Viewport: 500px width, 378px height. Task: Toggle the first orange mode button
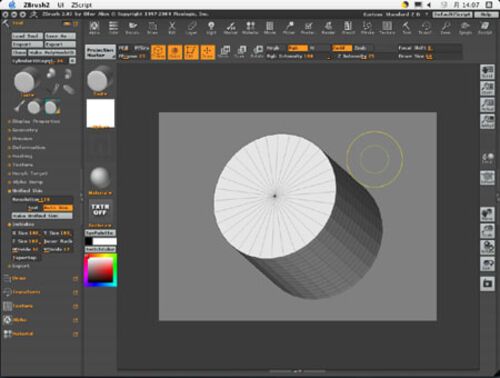point(158,52)
